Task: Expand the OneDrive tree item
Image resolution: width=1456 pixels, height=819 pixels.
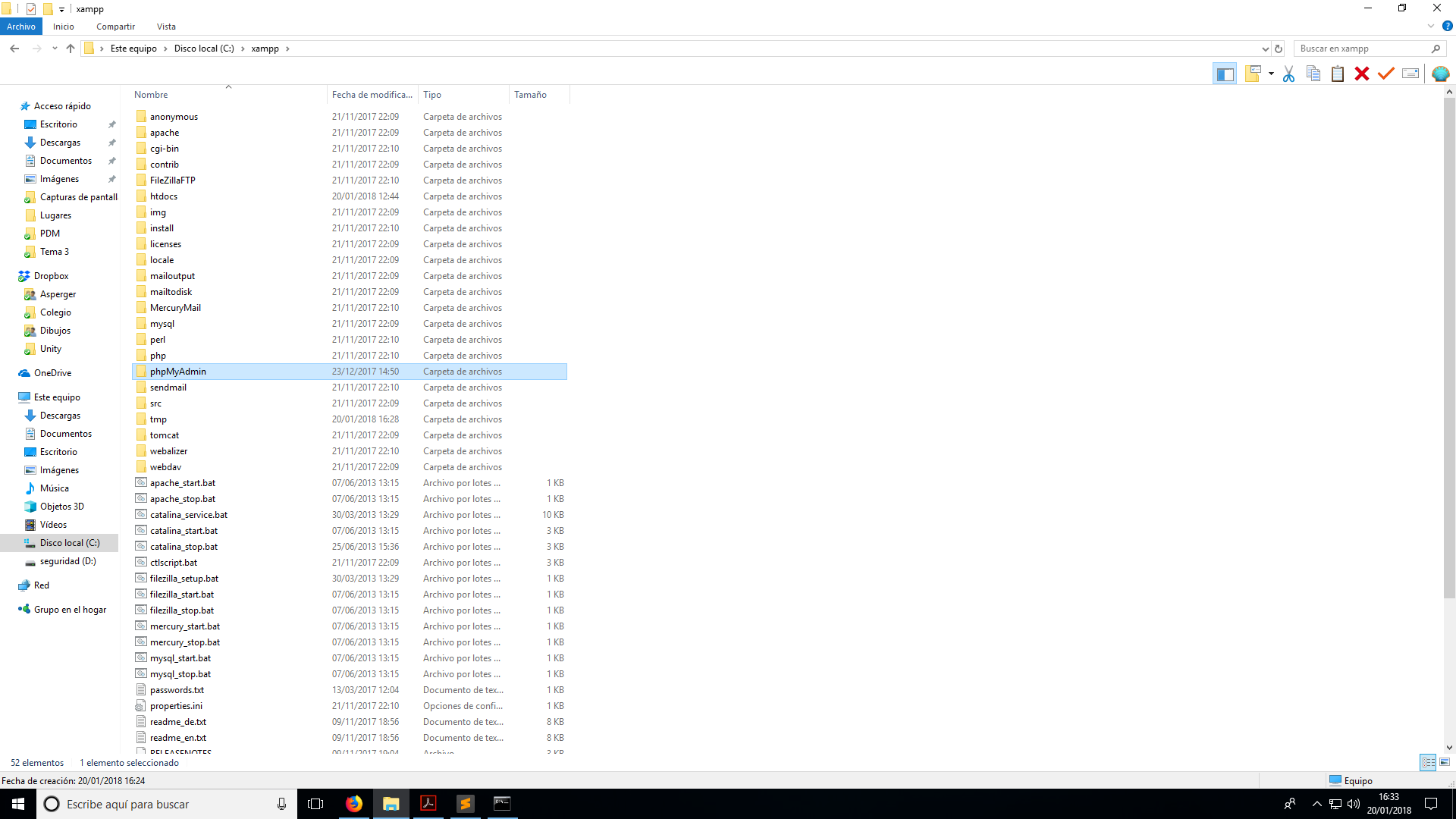Action: tap(10, 372)
